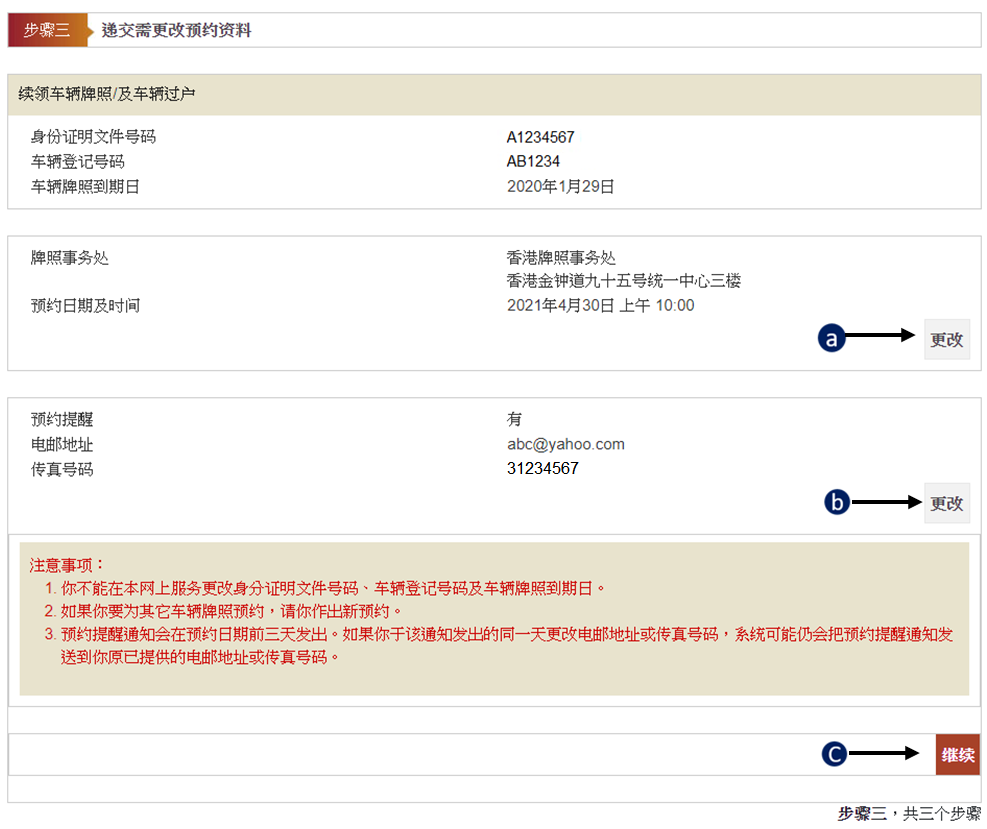Select the identity document number A1234567
987x829 pixels.
540,138
